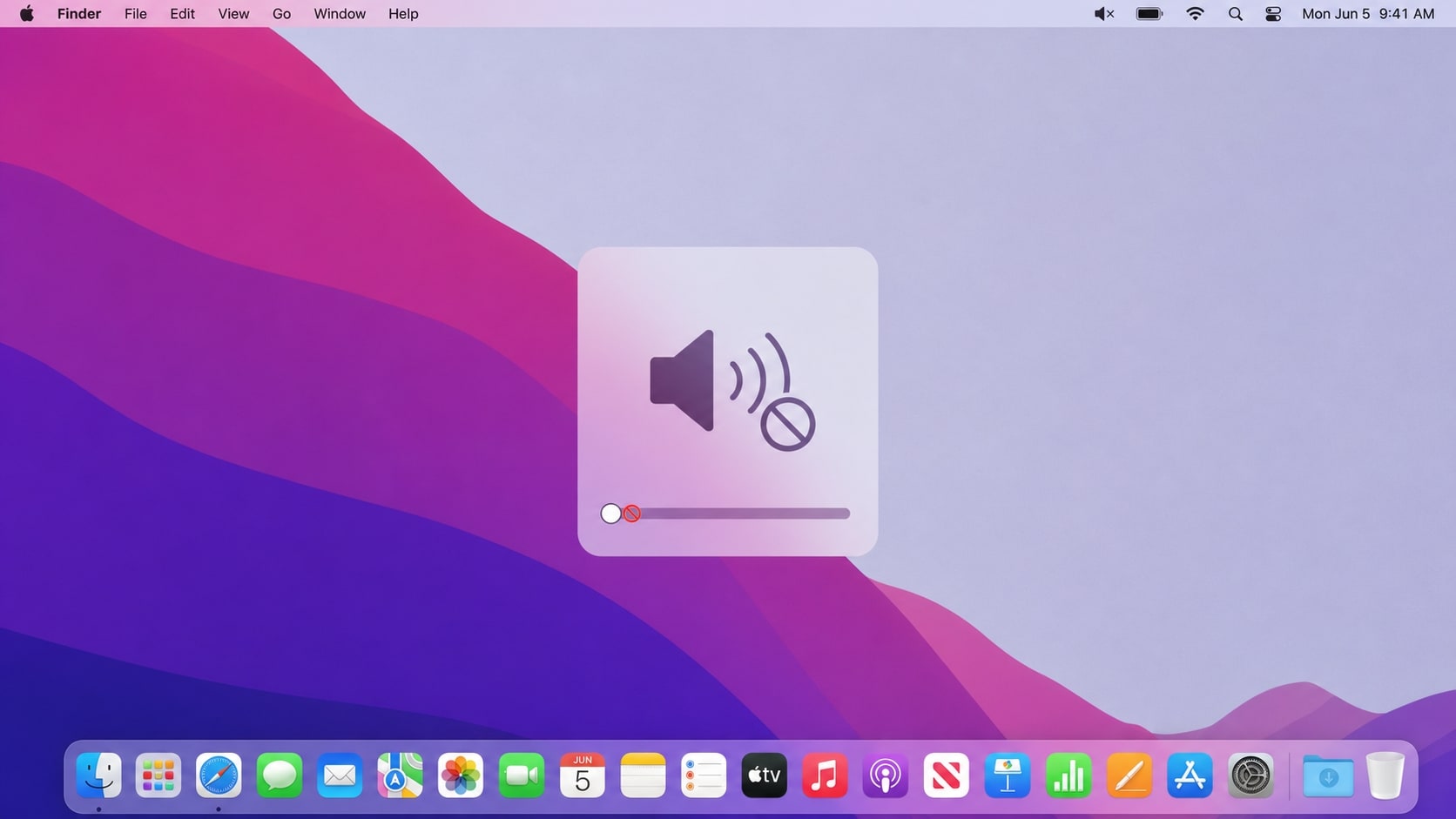Open the Podcasts app icon

point(886,775)
